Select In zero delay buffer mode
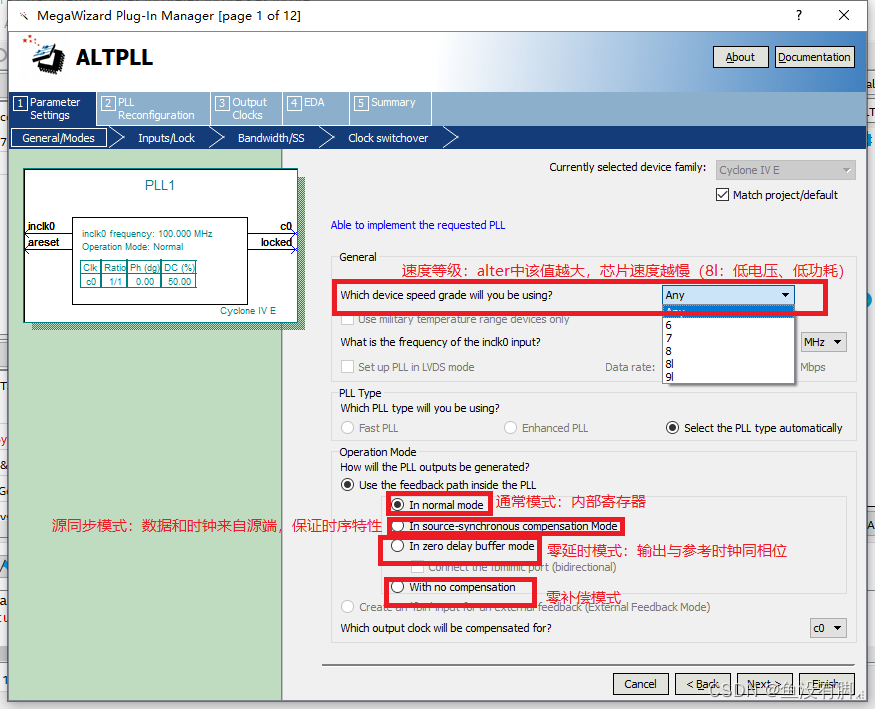 [397, 546]
